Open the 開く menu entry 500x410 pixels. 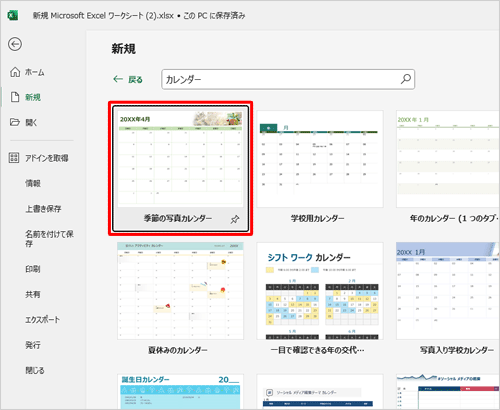[31, 122]
